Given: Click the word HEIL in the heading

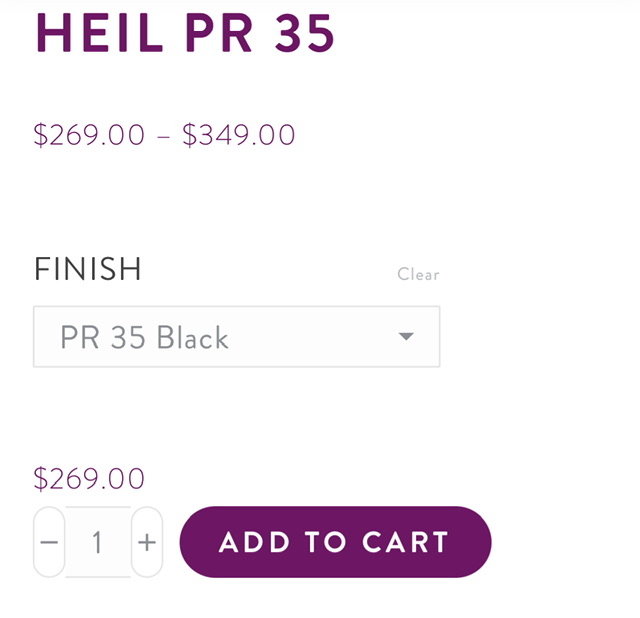Looking at the screenshot, I should 99,33.
